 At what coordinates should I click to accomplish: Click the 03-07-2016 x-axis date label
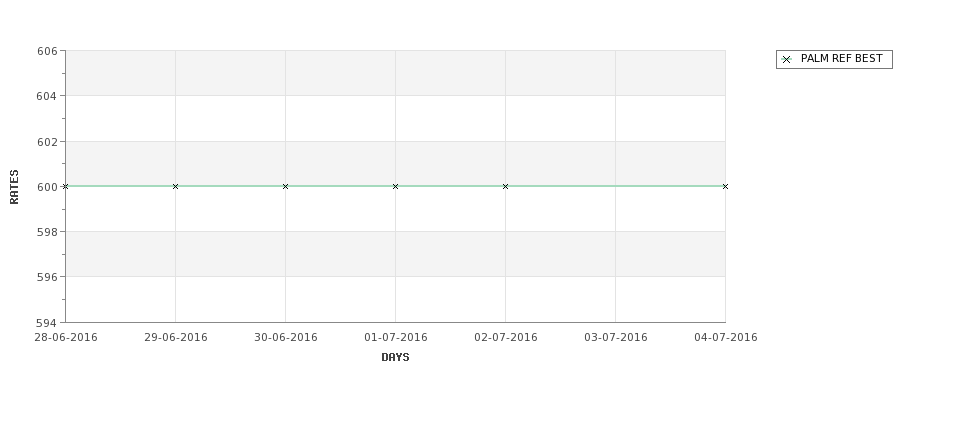pyautogui.click(x=616, y=338)
